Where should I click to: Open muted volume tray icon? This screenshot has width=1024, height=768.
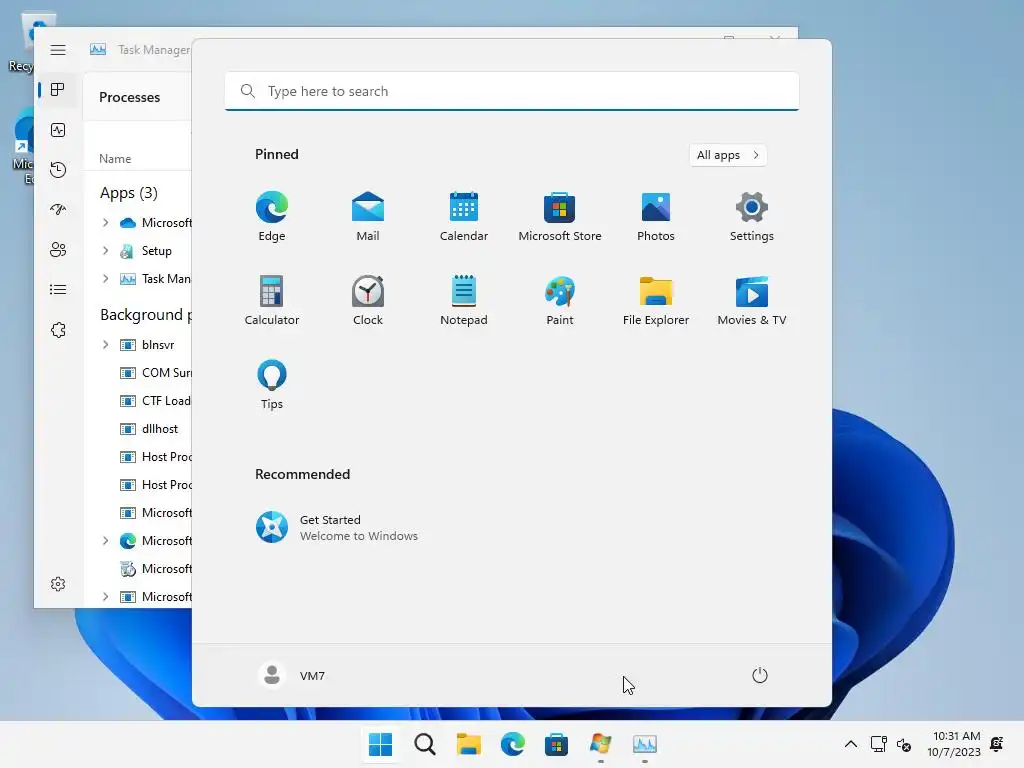tap(904, 744)
